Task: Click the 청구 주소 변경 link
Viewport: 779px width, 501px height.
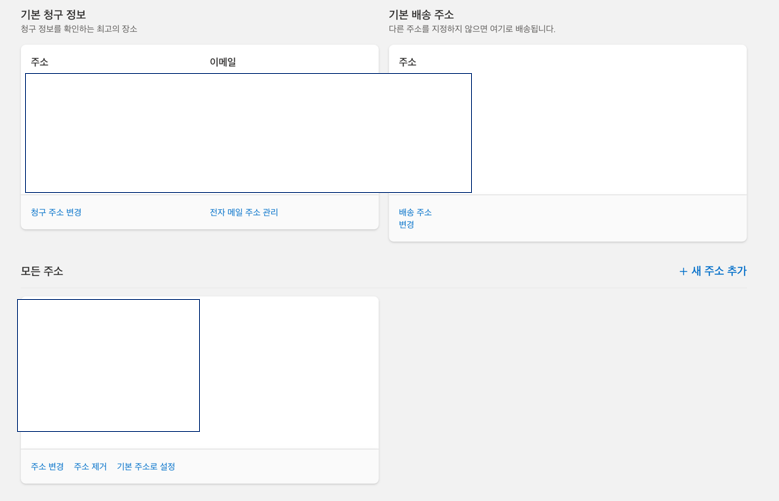Action: [x=56, y=212]
